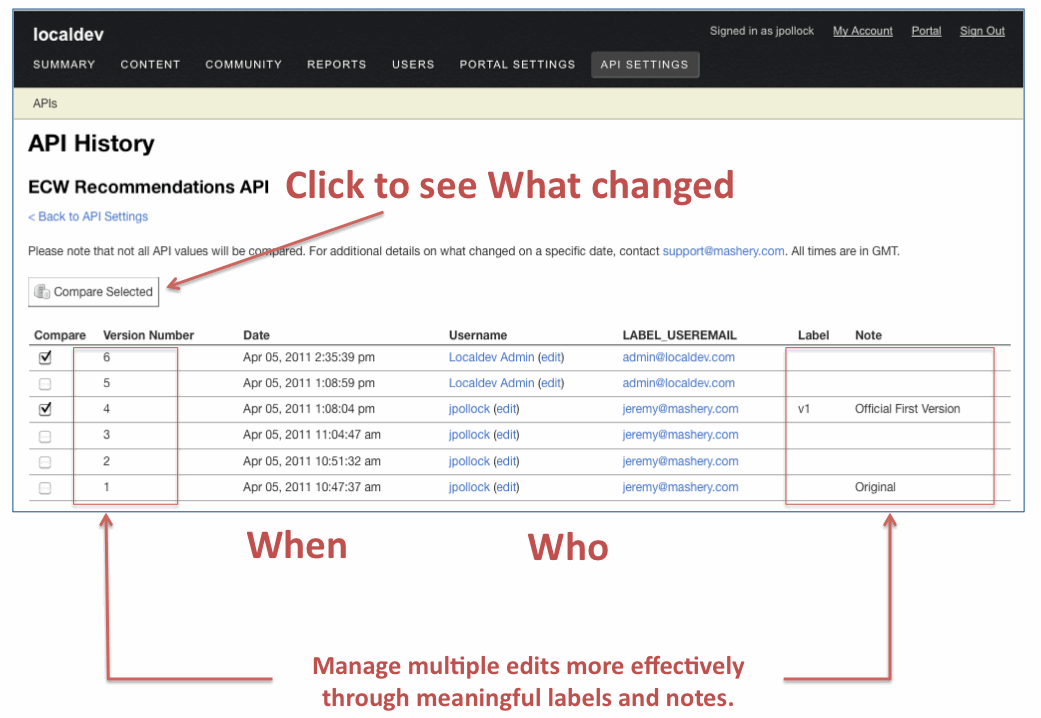Tick the compare checkbox for version 3
Image resolution: width=1041 pixels, height=718 pixels.
click(45, 436)
